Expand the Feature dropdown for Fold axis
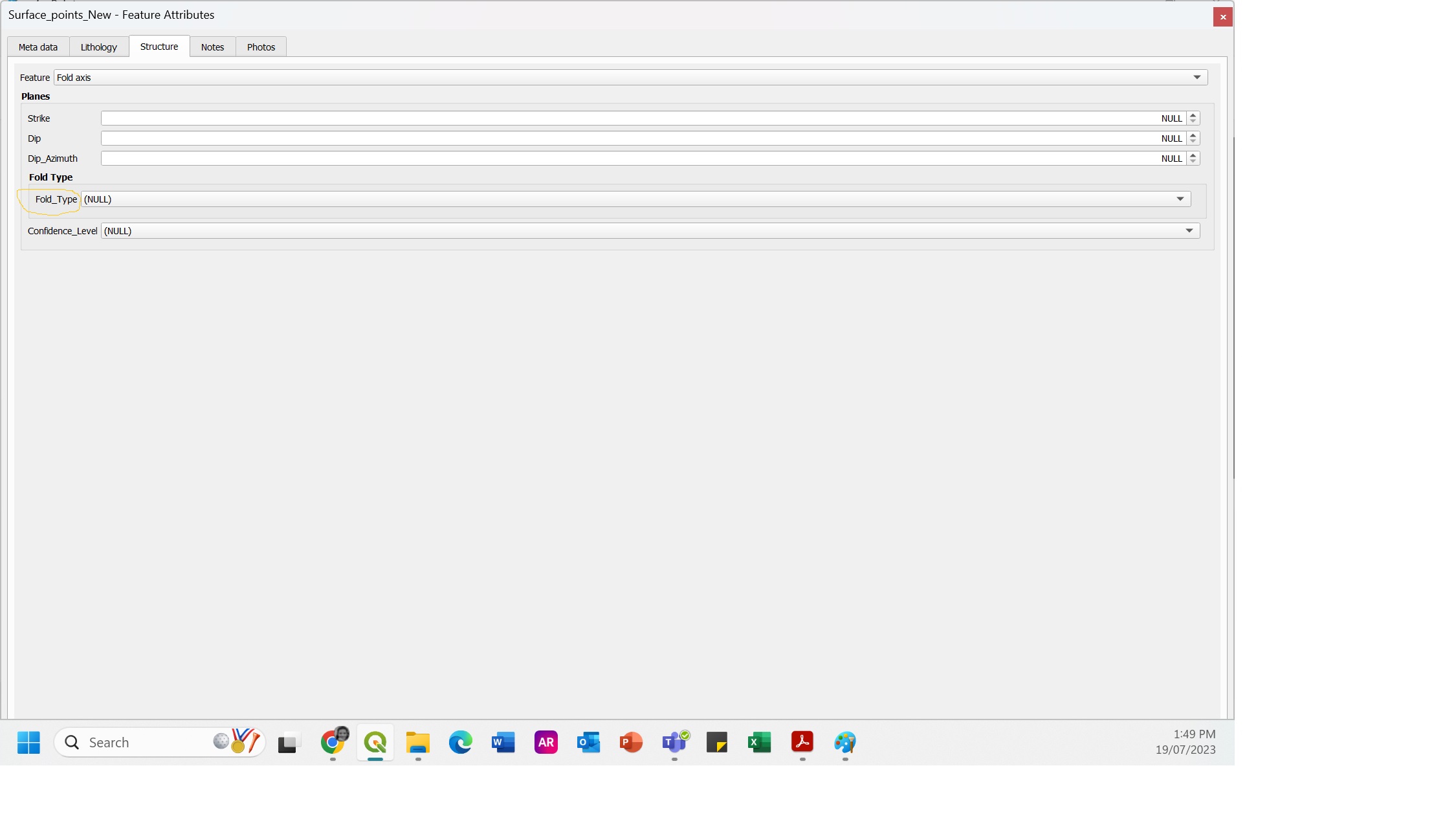This screenshot has width=1456, height=823. [x=1196, y=77]
